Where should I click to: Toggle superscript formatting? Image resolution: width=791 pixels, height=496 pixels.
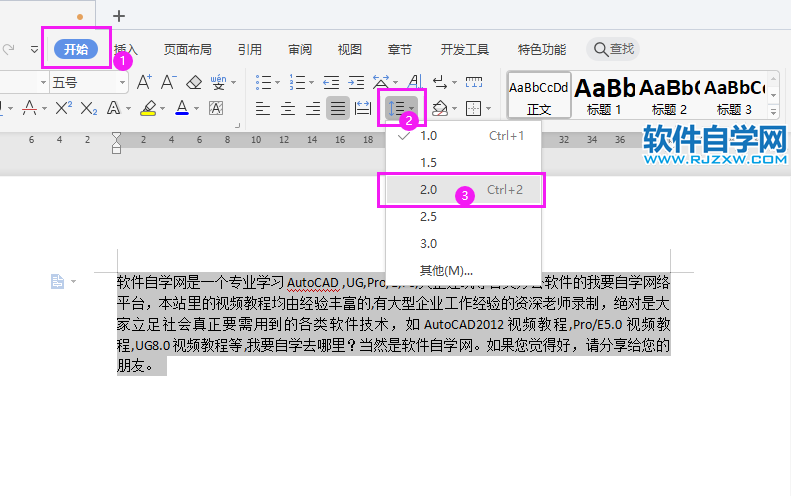[x=64, y=108]
